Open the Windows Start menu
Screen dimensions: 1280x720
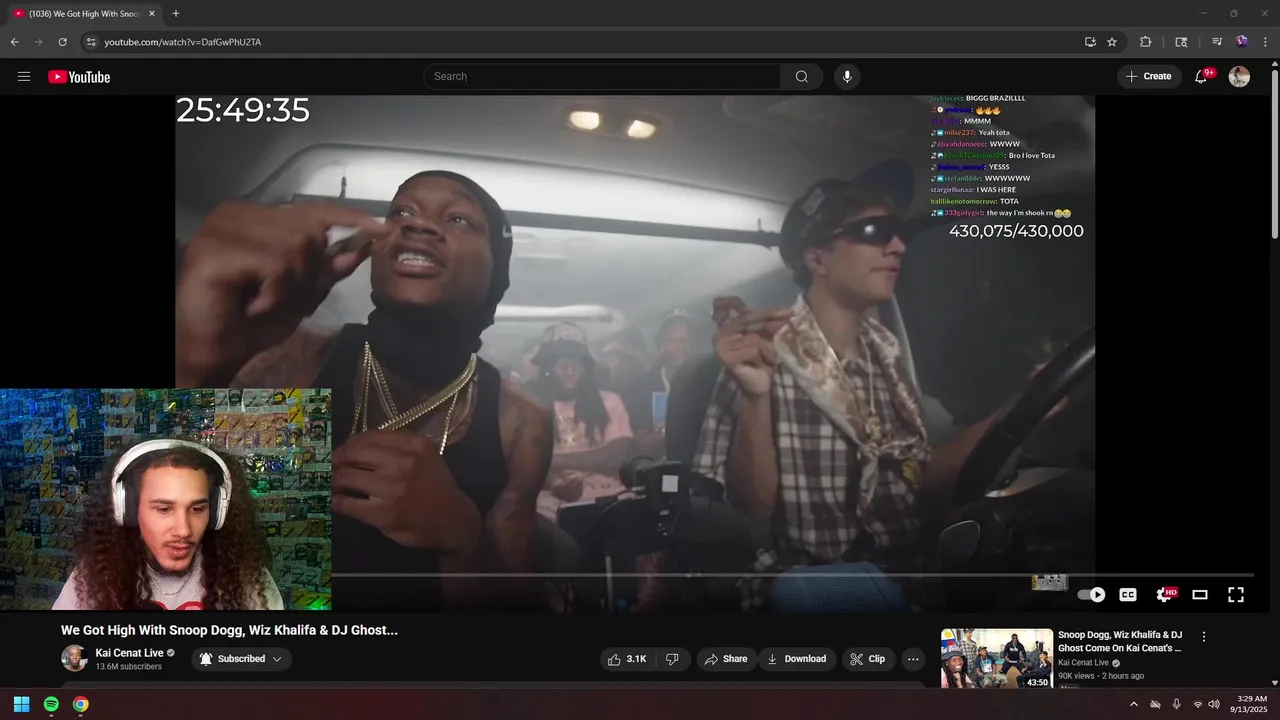(21, 704)
